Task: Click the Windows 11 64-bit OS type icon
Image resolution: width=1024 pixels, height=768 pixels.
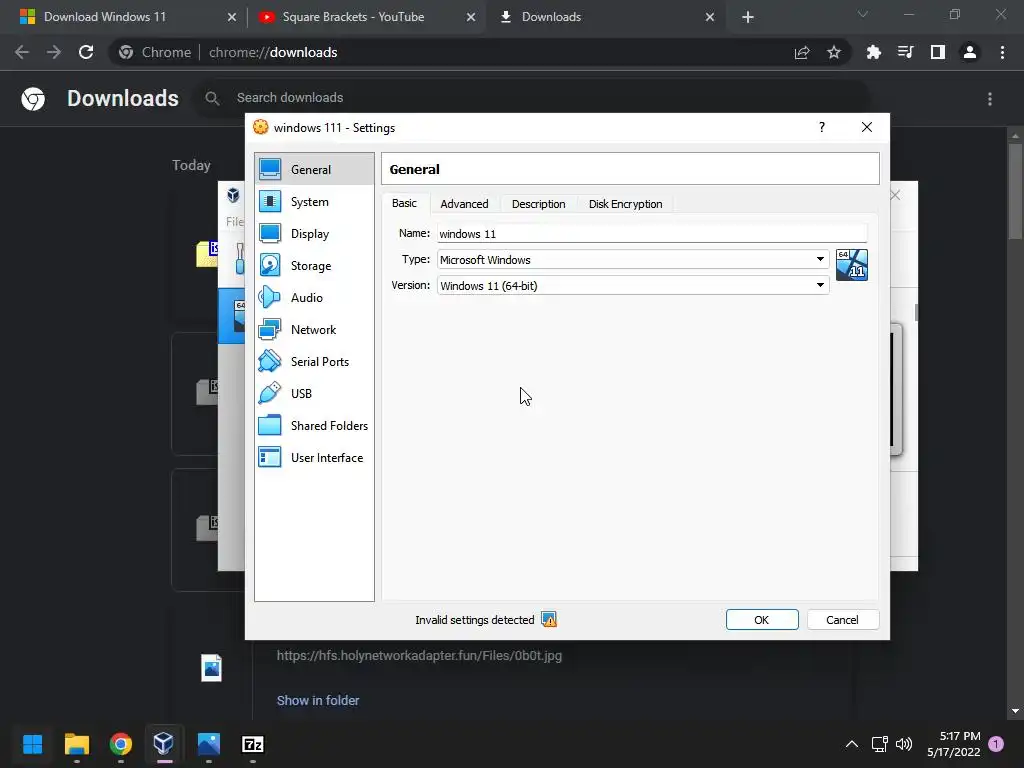Action: (852, 264)
